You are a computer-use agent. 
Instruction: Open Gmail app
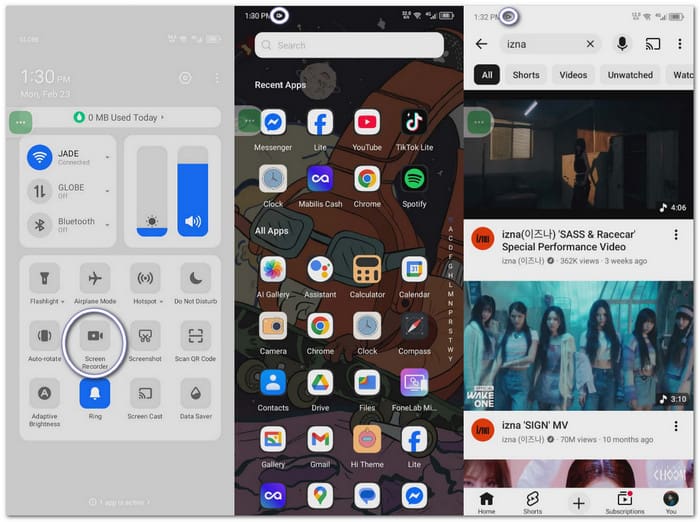(320, 439)
